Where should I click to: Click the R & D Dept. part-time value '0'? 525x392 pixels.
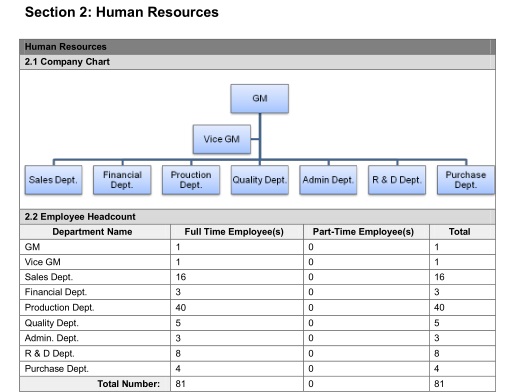coord(311,354)
